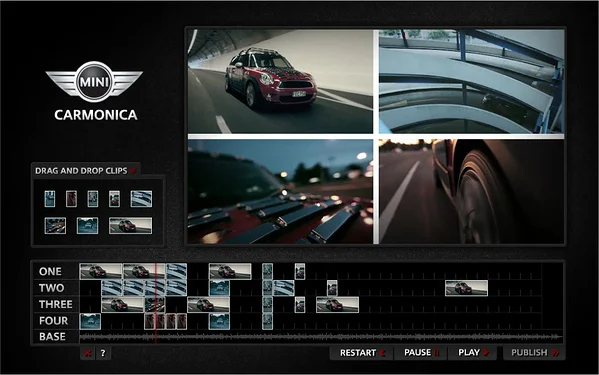Click the PUBLISH button
Screen dimensions: 599x375
[x=534, y=352]
